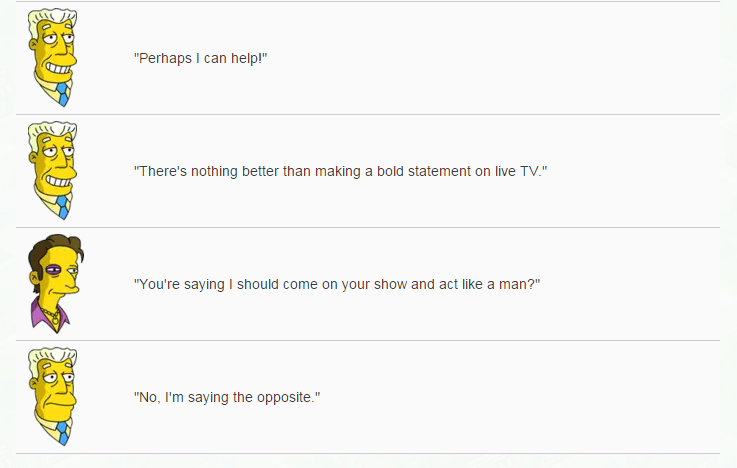Click the bruised black eye on the third portrait
737x468 pixels.
[53, 270]
